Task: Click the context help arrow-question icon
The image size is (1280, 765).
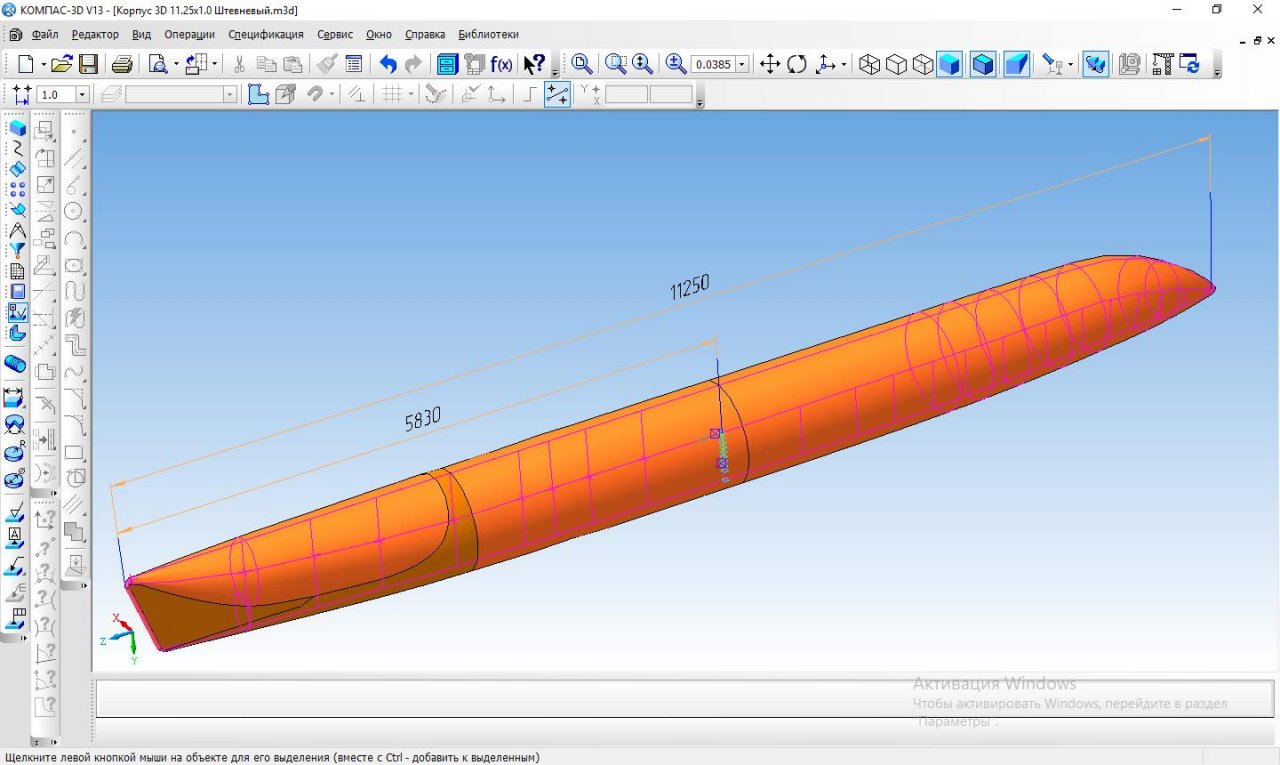Action: point(534,65)
